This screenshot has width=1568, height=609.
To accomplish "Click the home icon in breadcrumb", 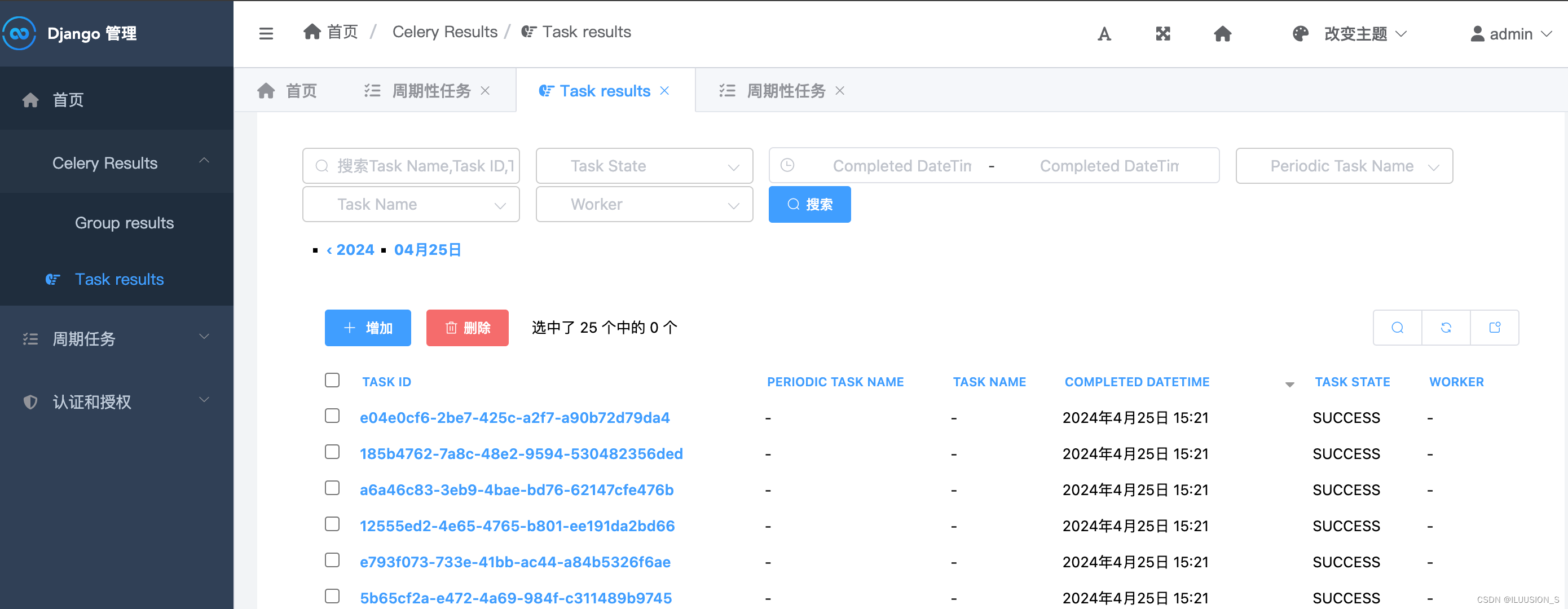I will [312, 32].
